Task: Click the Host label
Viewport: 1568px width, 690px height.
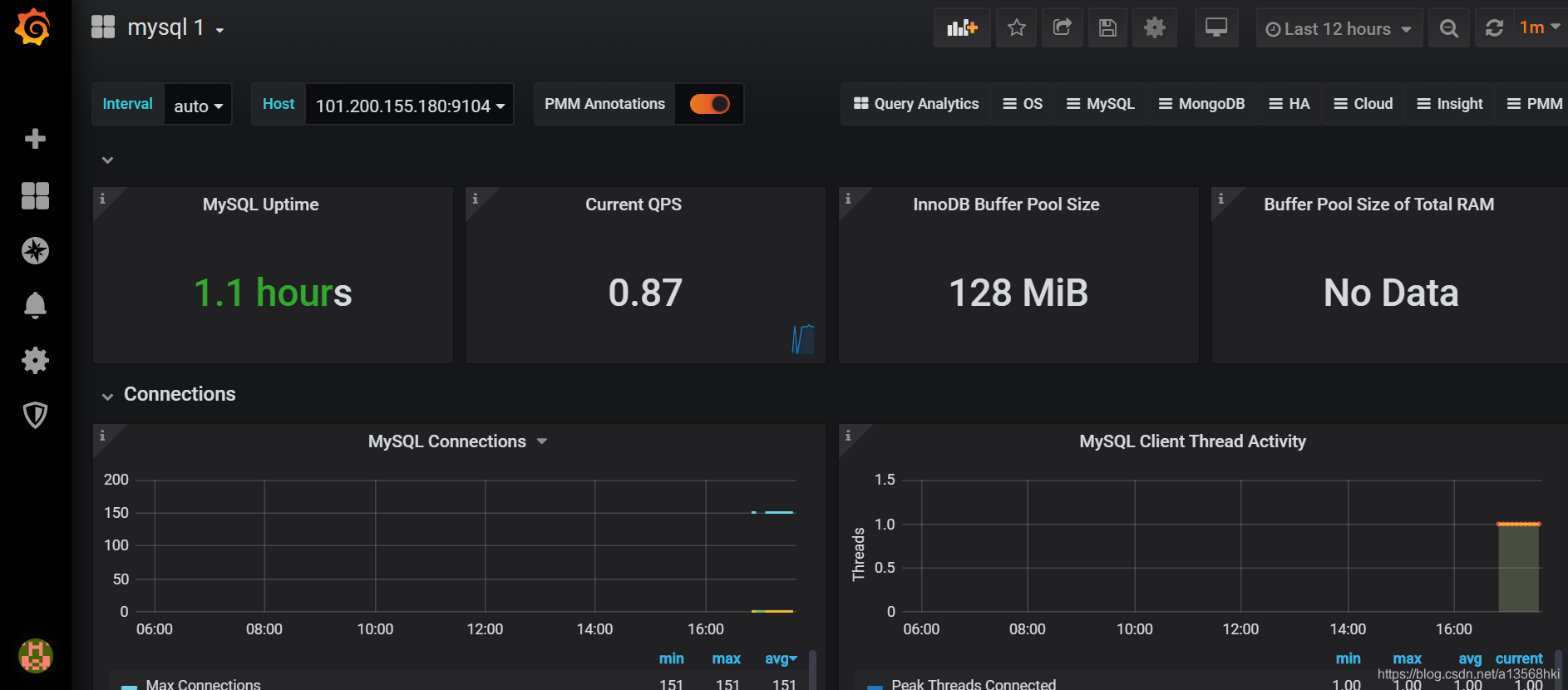Action: 279,104
